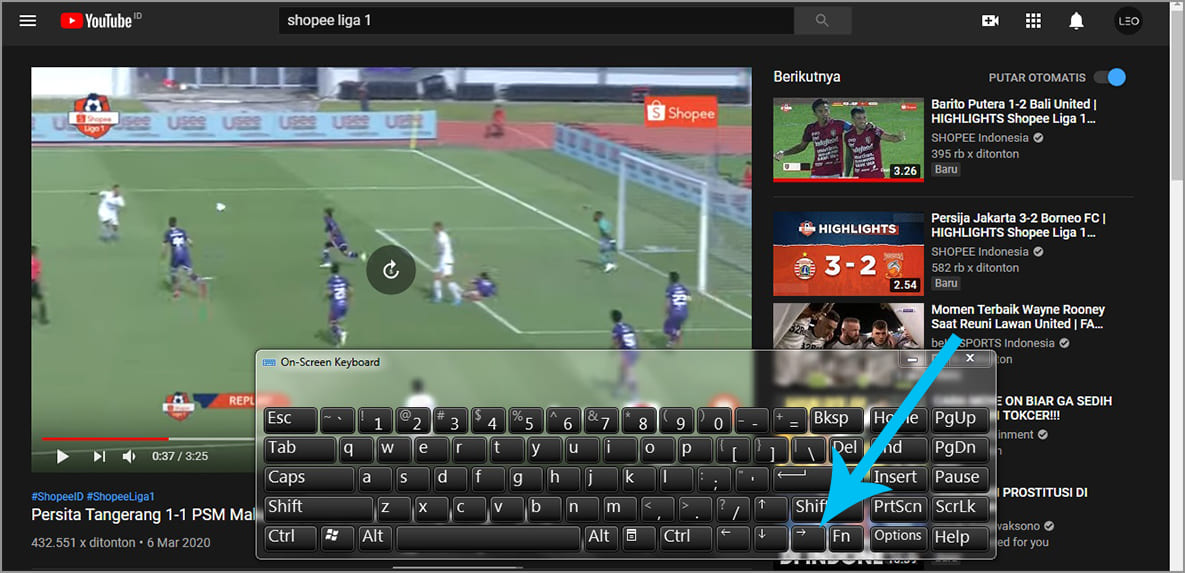1185x573 pixels.
Task: Replay the video with center replay icon
Action: tap(391, 270)
